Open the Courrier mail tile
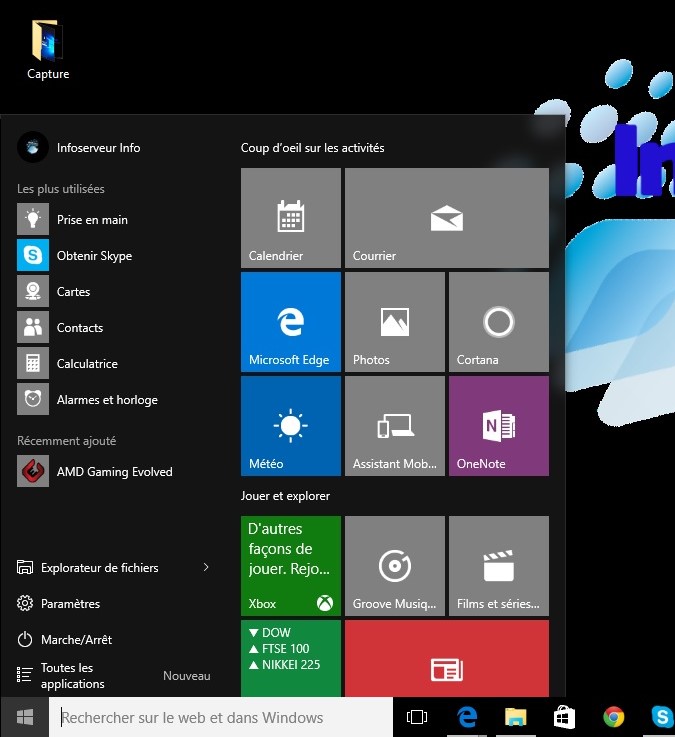This screenshot has height=737, width=675. point(447,218)
